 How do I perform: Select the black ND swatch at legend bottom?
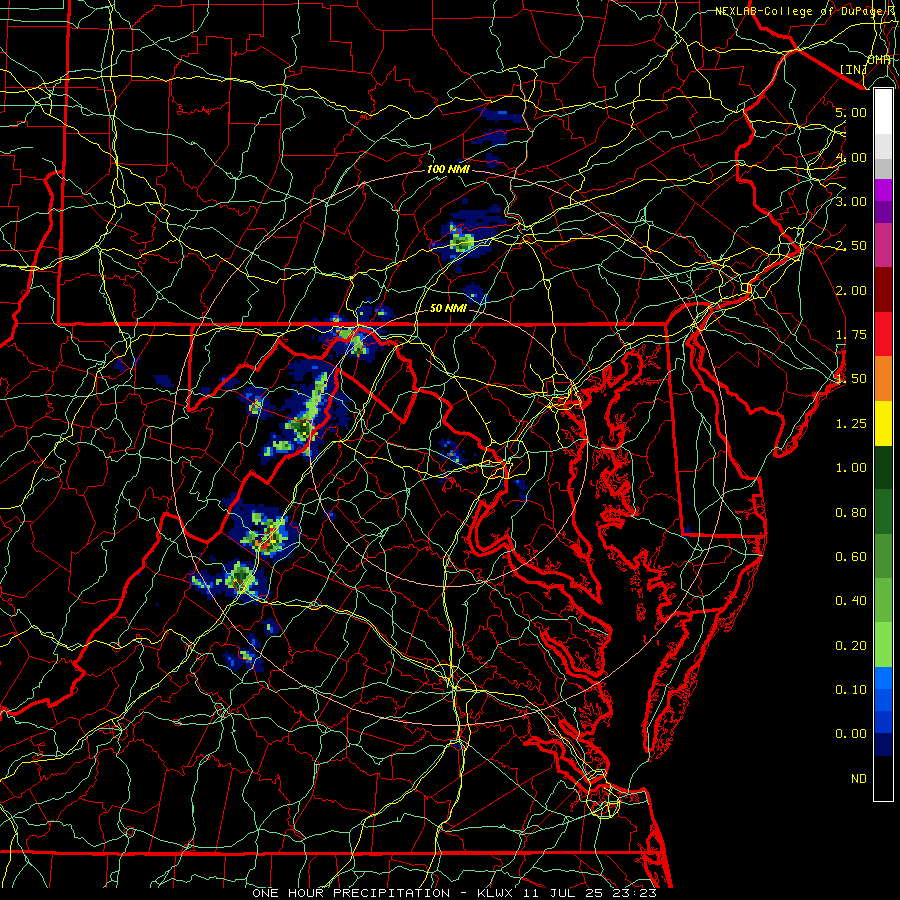883,778
